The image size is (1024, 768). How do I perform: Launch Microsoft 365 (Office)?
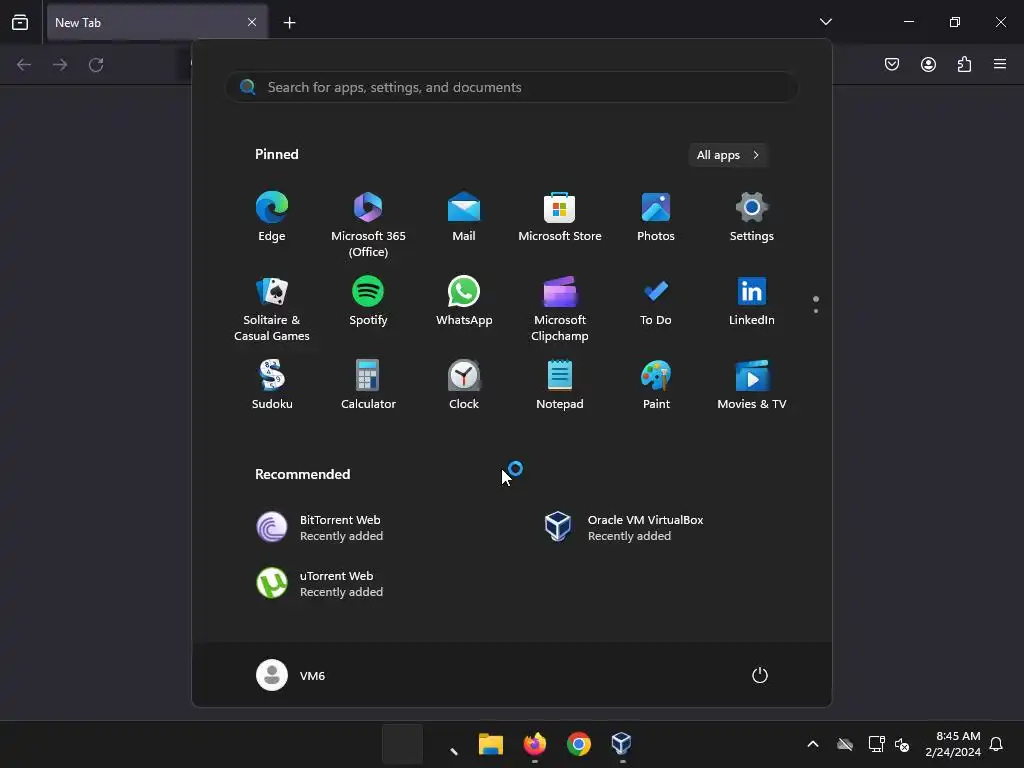coord(368,224)
